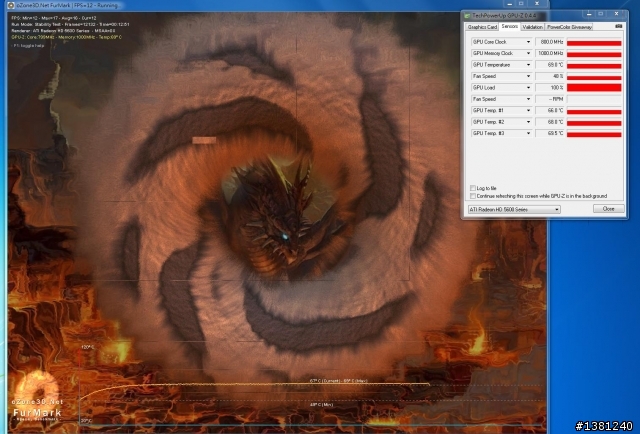Image resolution: width=640 pixels, height=434 pixels.
Task: Expand the GPU Temp. #3 dropdown
Action: coord(528,133)
